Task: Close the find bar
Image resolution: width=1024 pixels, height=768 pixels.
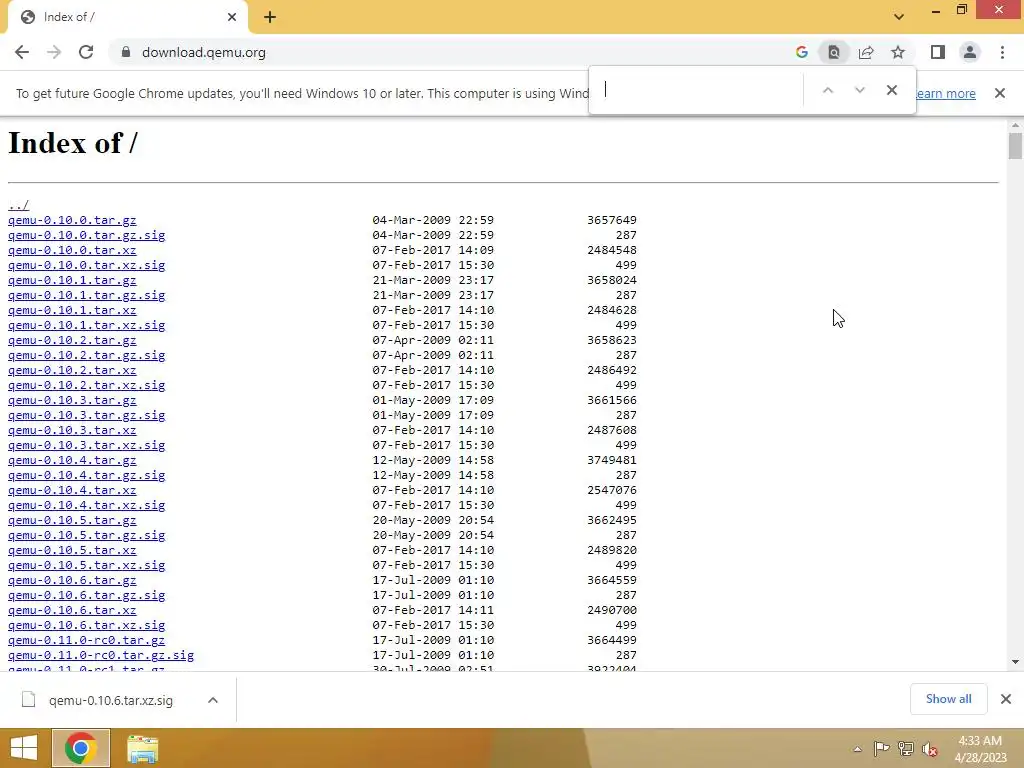Action: click(891, 90)
